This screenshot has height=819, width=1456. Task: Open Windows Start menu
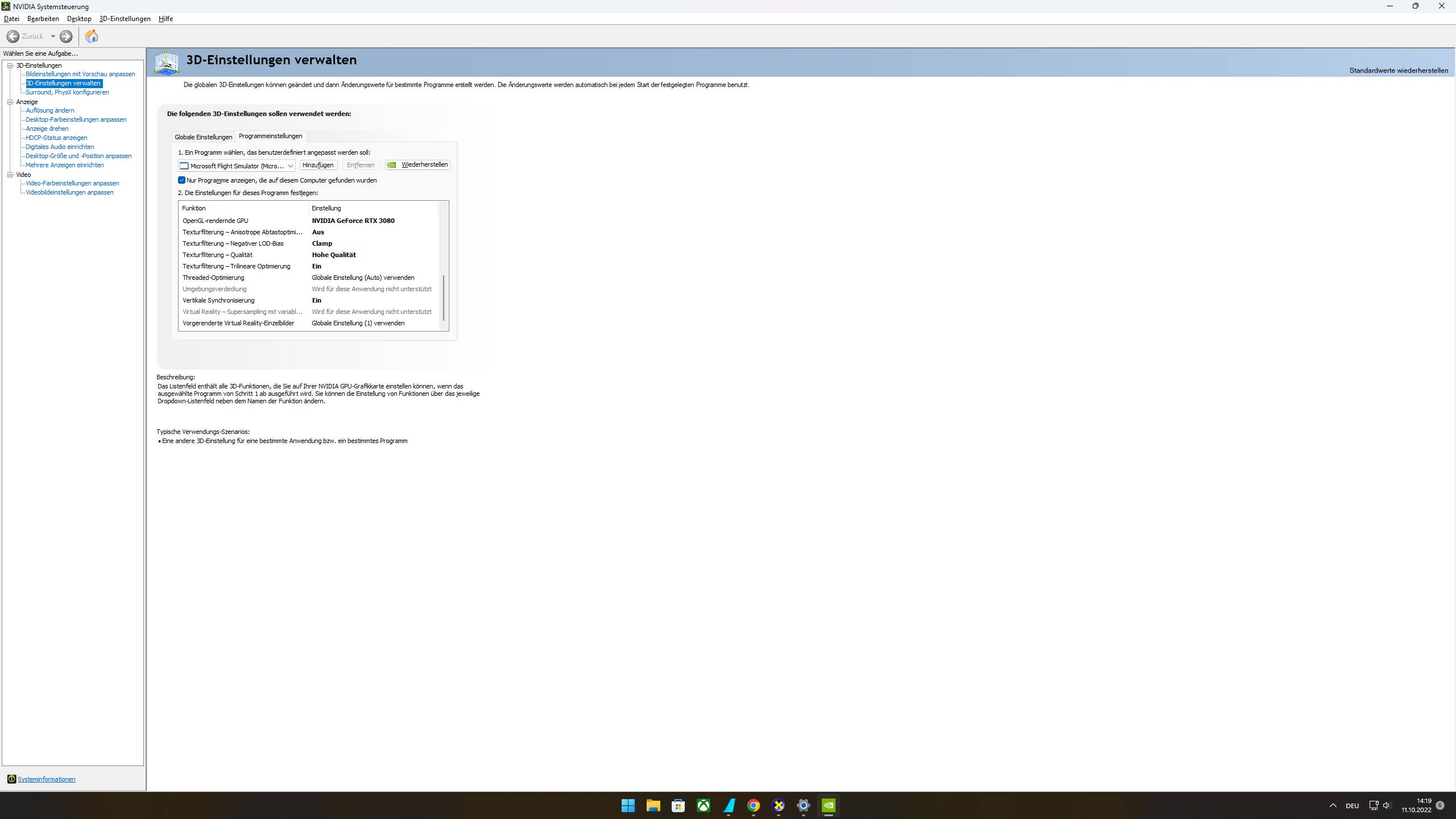[628, 805]
